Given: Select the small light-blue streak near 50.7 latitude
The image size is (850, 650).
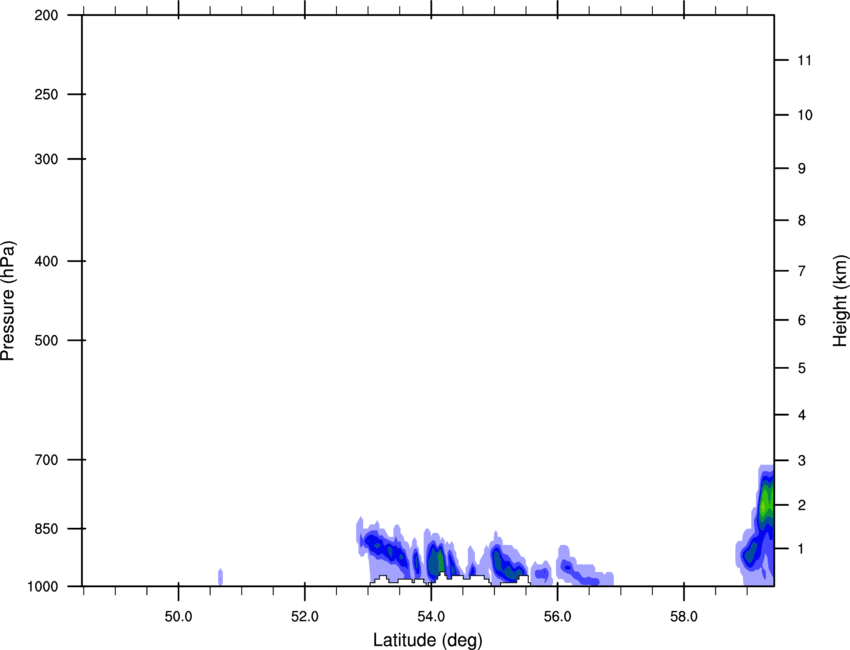Looking at the screenshot, I should pos(220,577).
